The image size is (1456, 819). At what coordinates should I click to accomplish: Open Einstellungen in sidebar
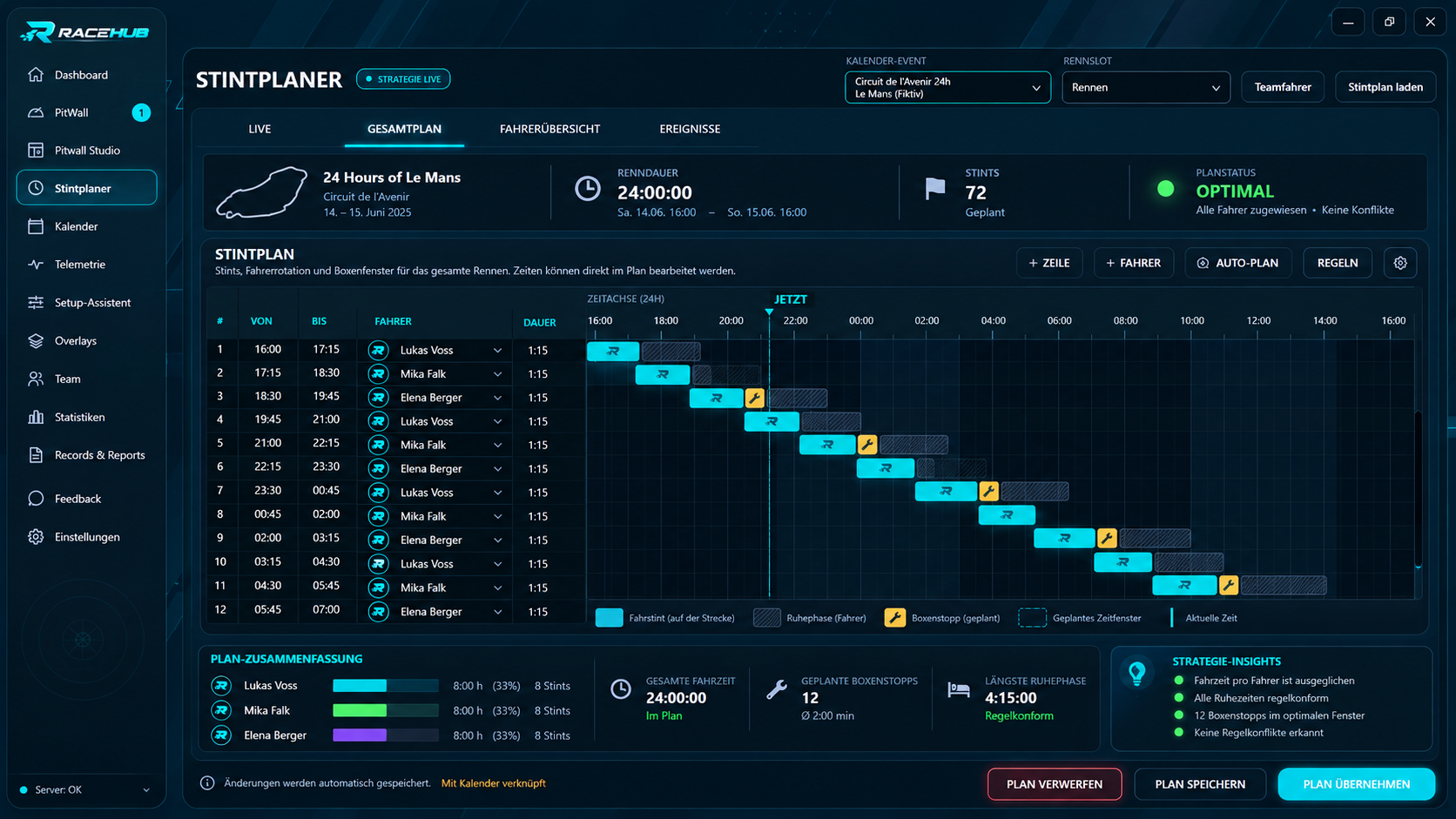[x=86, y=537]
